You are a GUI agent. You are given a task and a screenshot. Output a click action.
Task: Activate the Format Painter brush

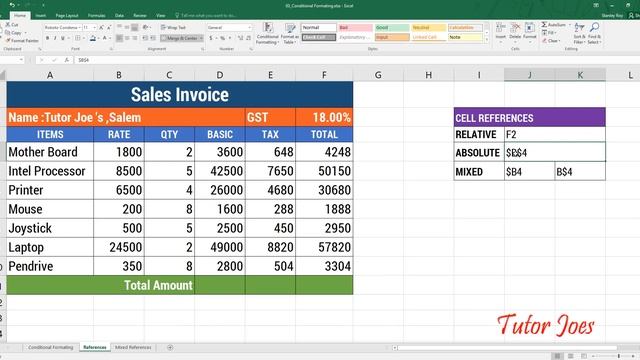22,41
